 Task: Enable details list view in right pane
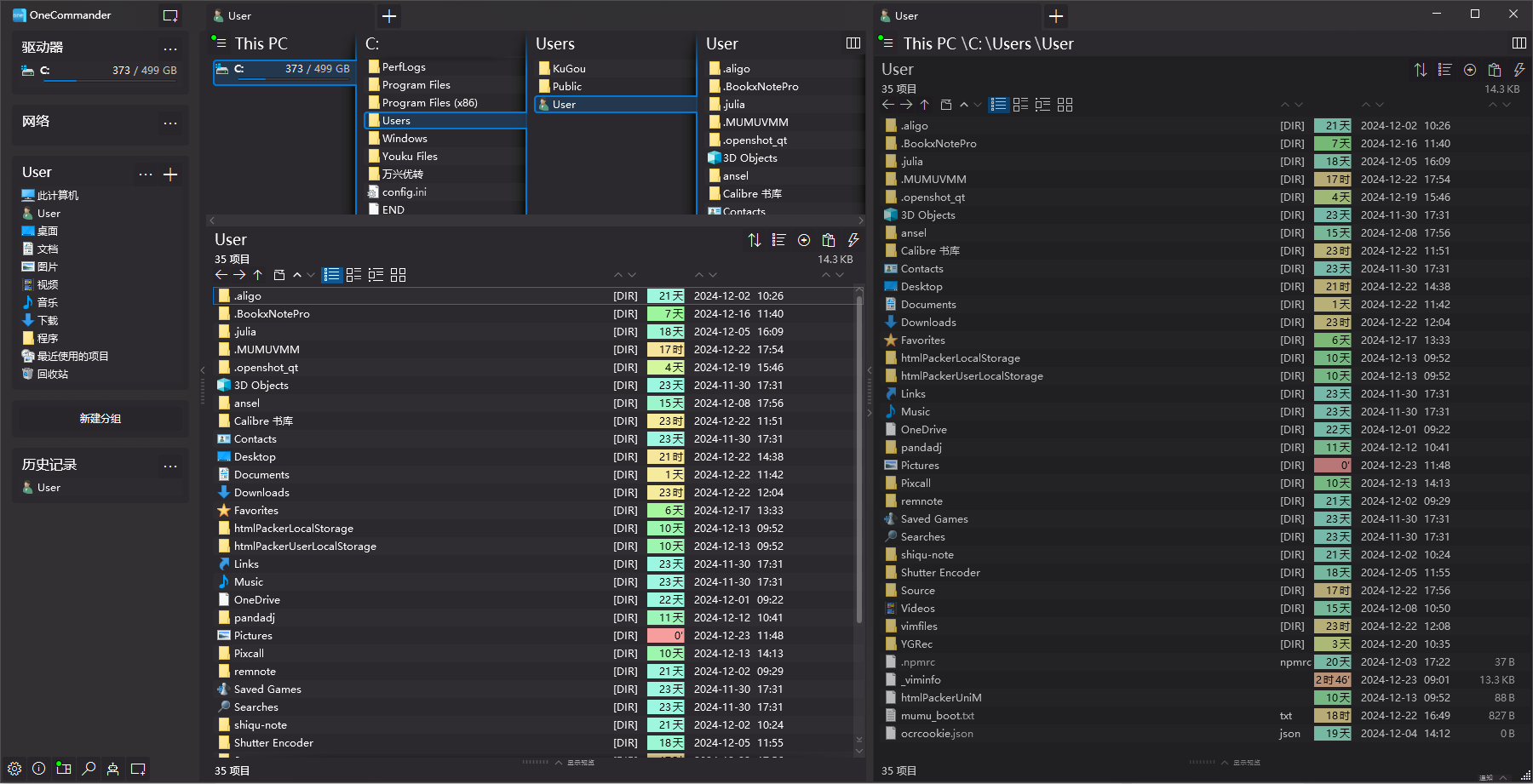[x=999, y=105]
